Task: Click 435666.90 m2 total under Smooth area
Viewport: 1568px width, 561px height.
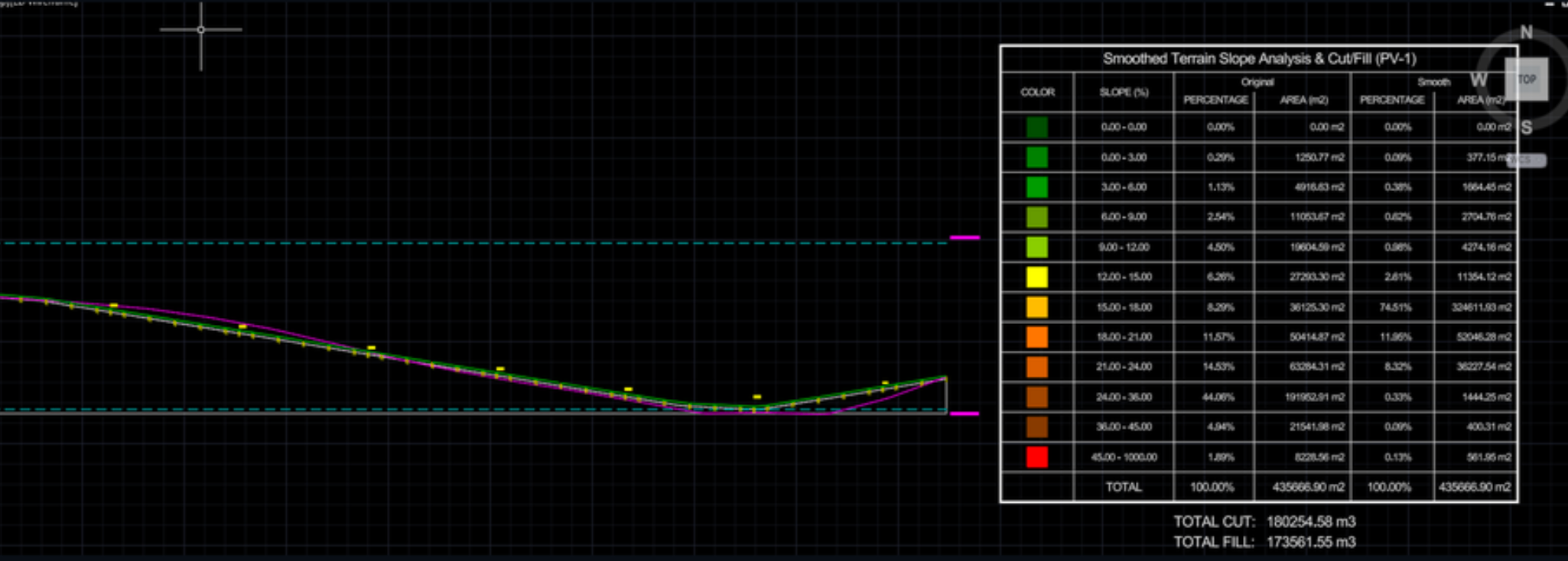Action: [1475, 487]
